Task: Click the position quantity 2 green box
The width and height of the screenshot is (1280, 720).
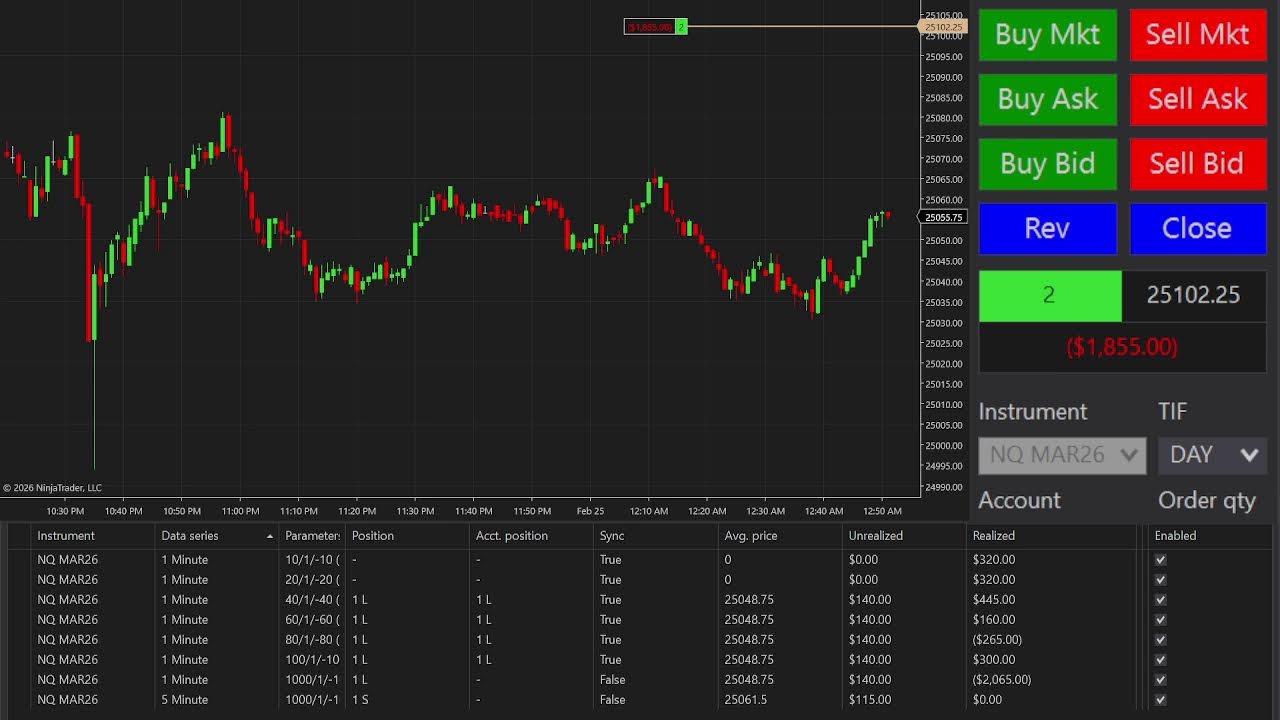Action: pyautogui.click(x=1050, y=296)
